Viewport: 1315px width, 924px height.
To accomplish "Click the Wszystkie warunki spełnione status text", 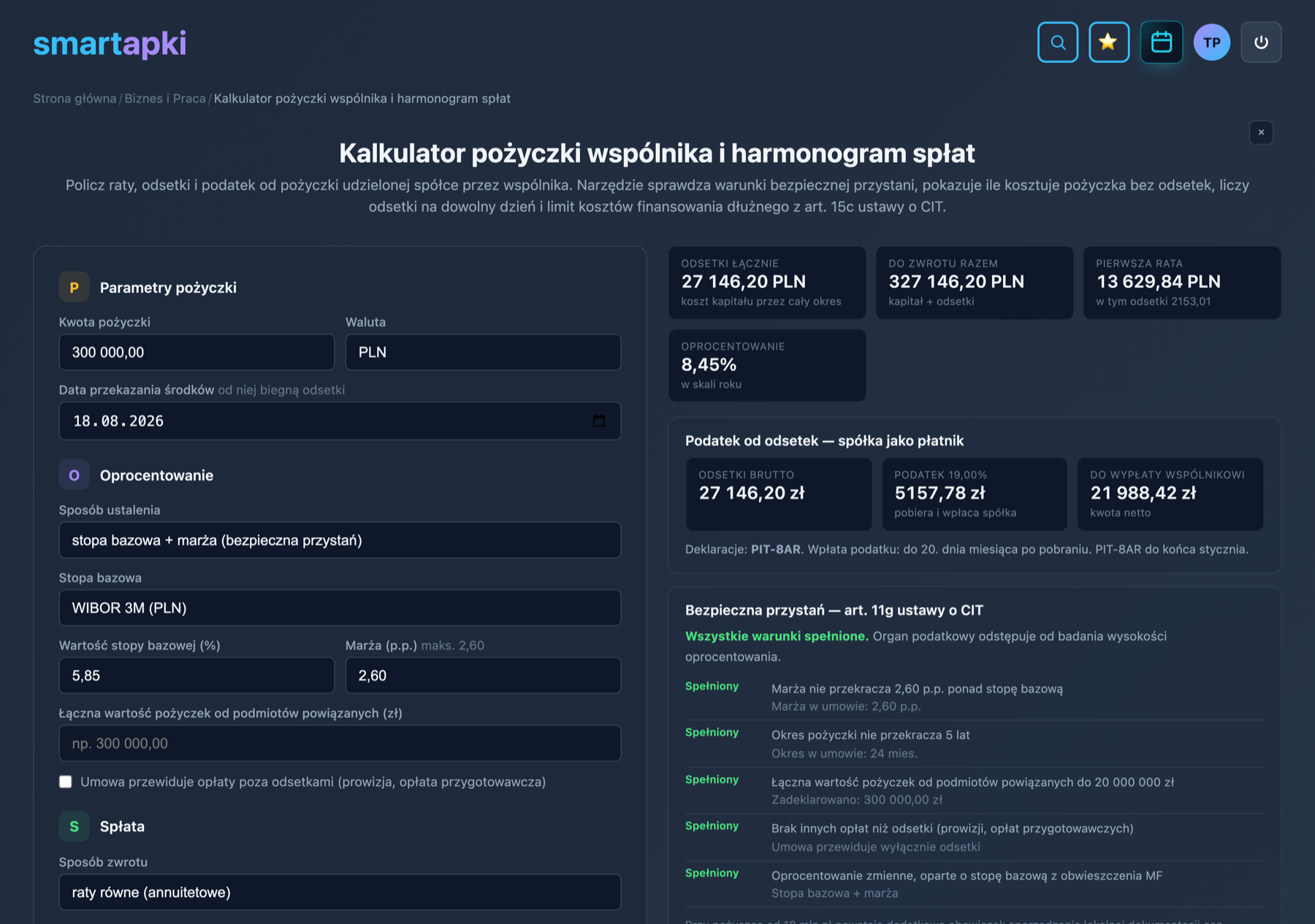I will [x=777, y=636].
